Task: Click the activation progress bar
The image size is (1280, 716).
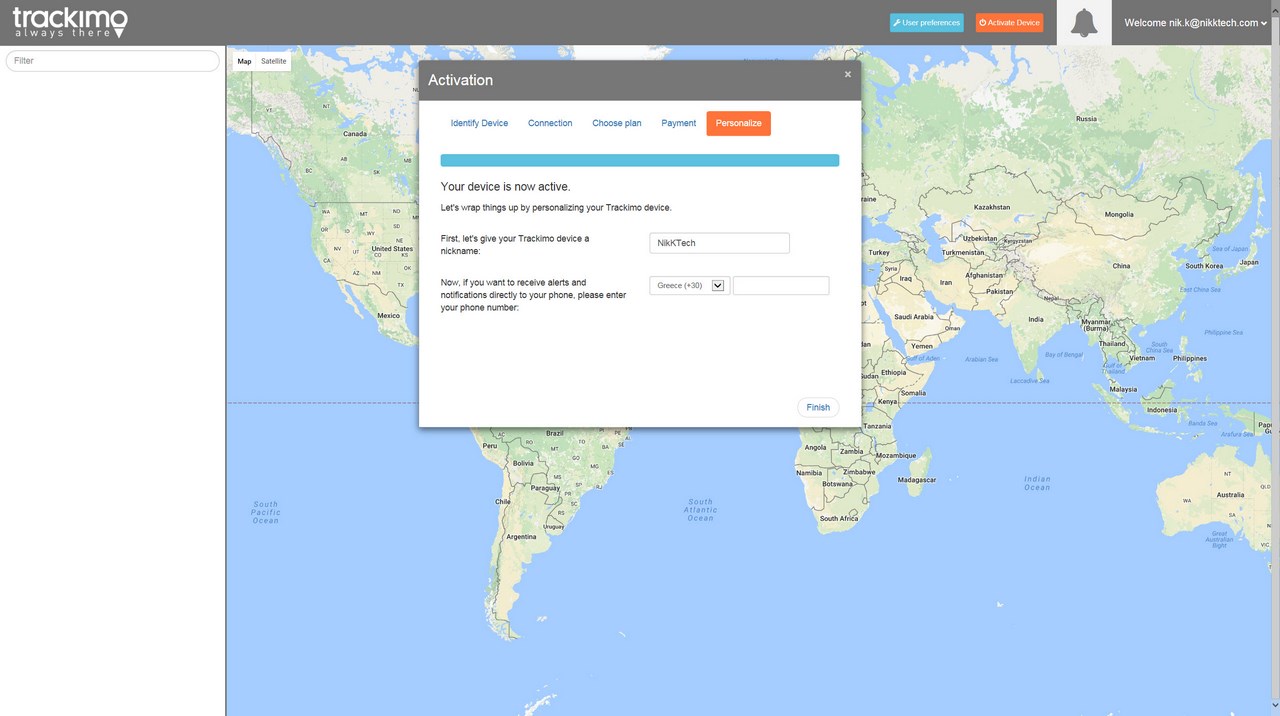Action: [x=640, y=160]
